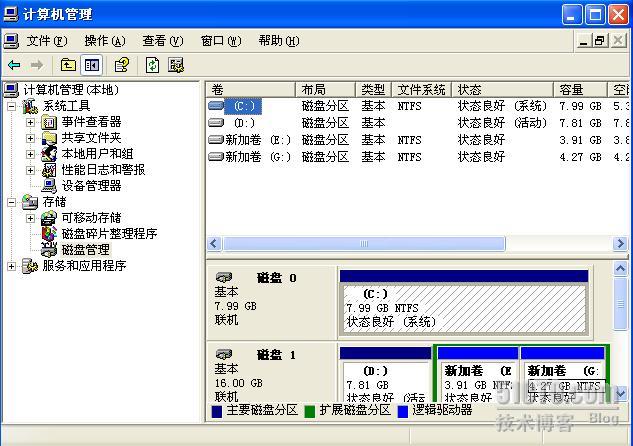Expand the 事件查看器 node
633x446 pixels.
pos(30,122)
